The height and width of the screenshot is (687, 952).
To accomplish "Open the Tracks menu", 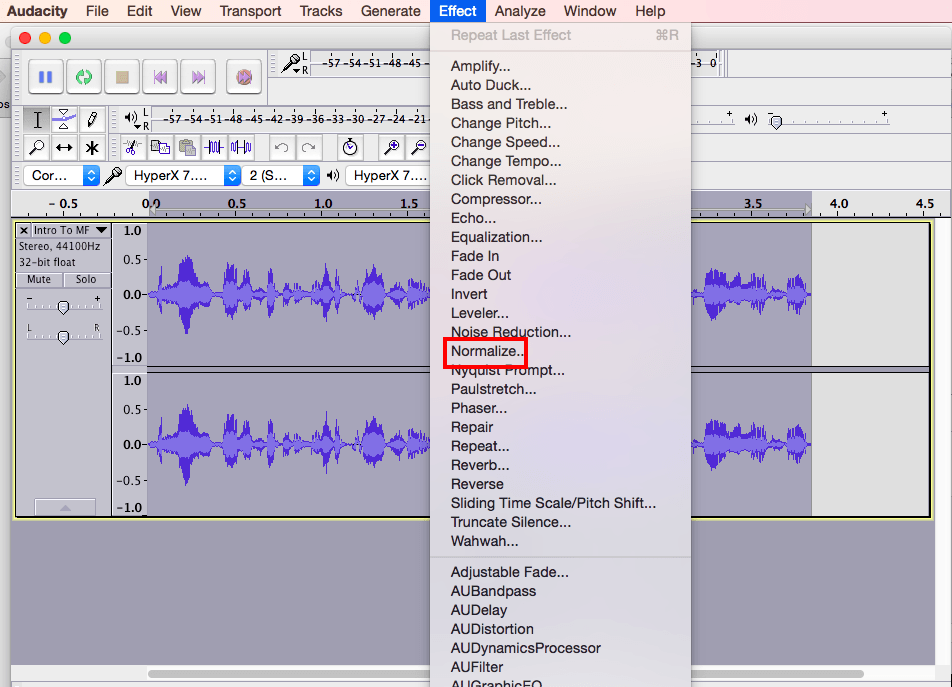I will [x=321, y=11].
